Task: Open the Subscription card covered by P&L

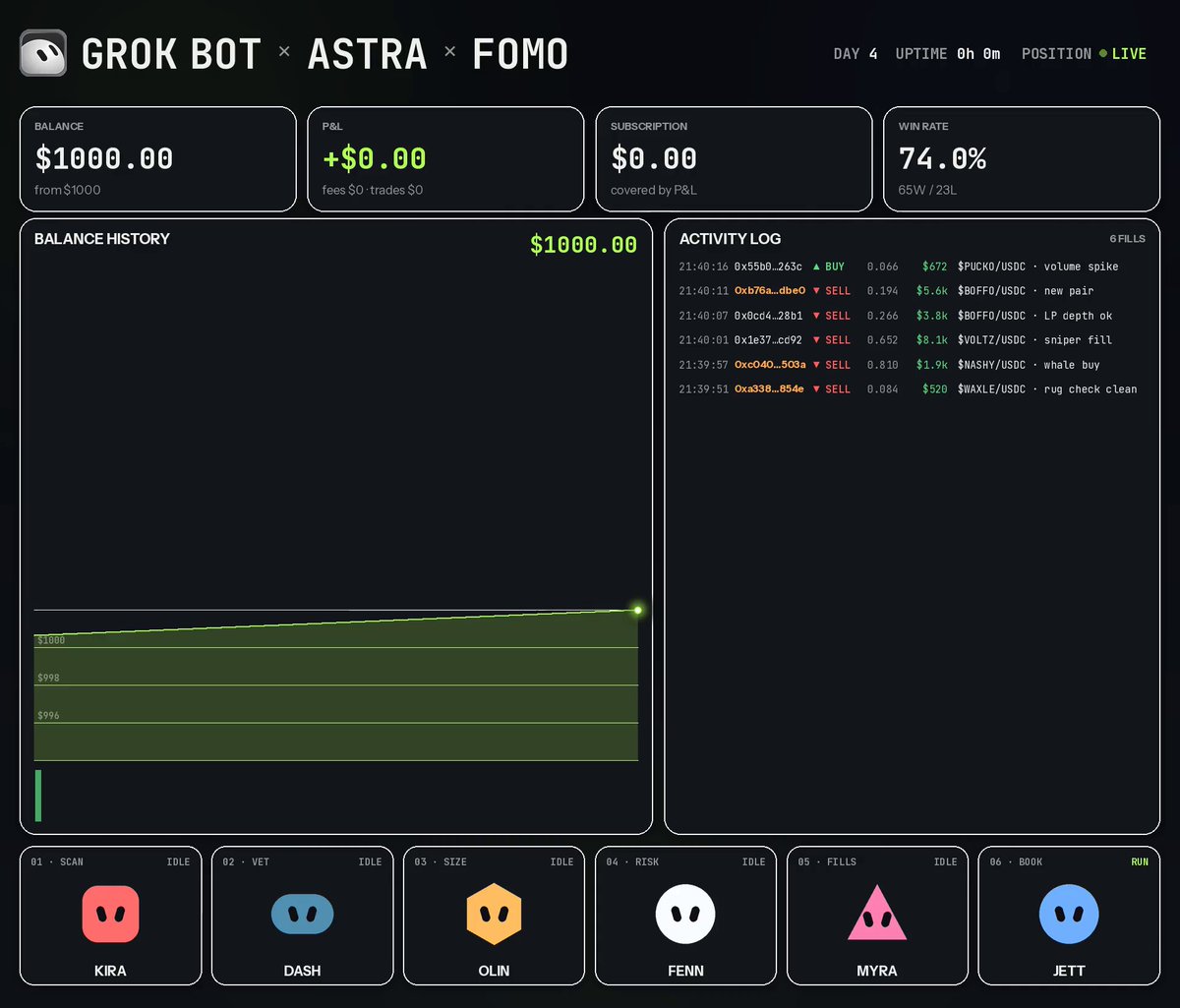Action: tap(734, 159)
